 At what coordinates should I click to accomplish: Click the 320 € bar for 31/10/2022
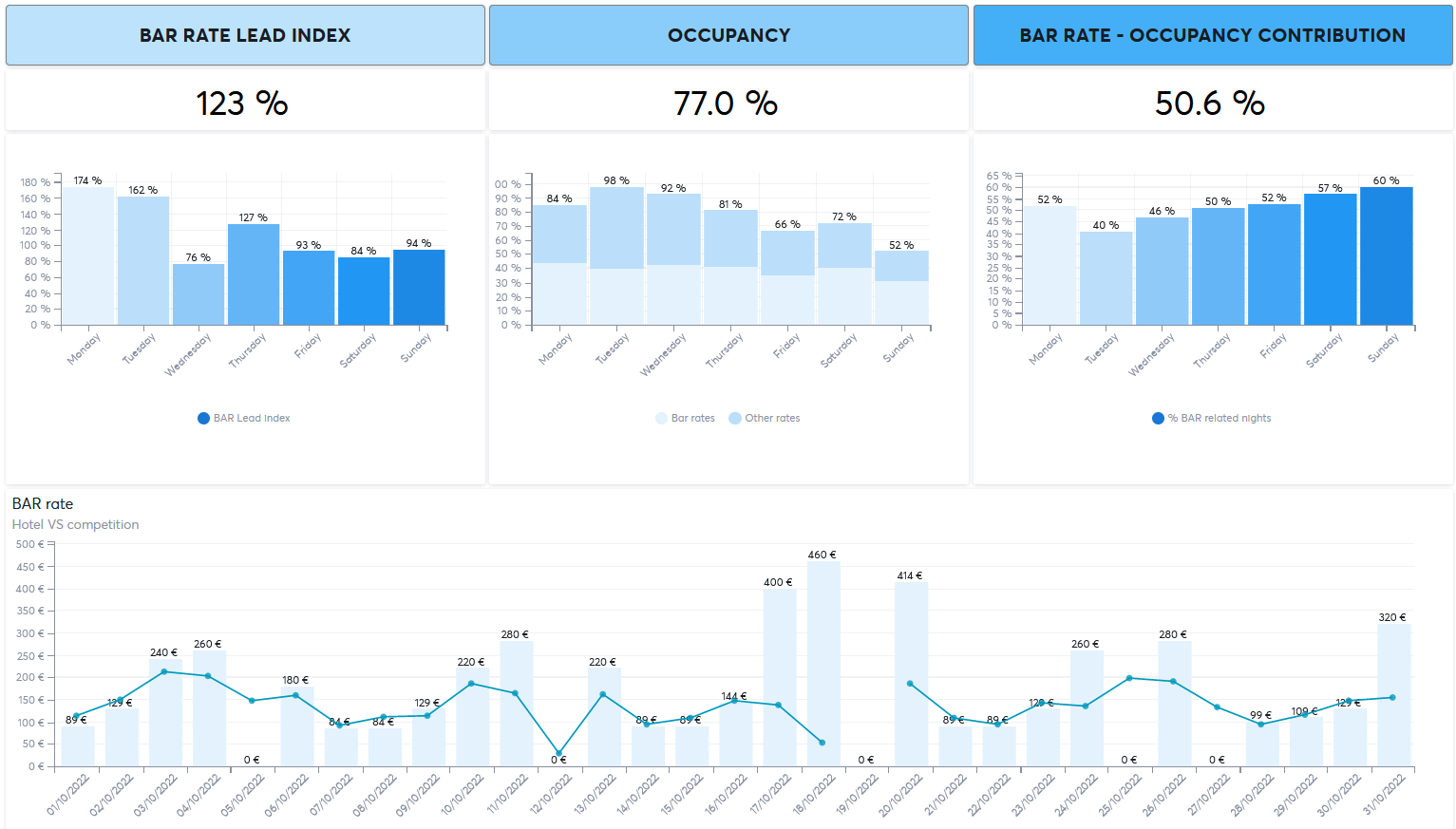tap(1393, 695)
